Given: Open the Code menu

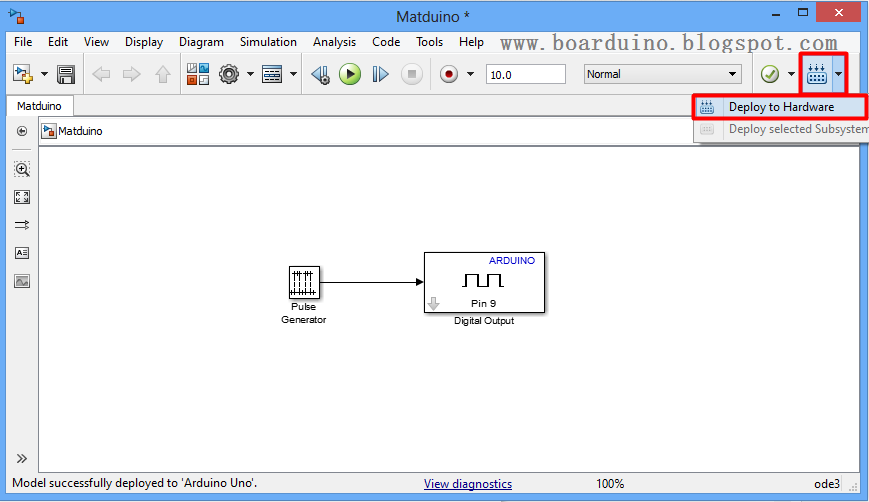Looking at the screenshot, I should [x=386, y=42].
